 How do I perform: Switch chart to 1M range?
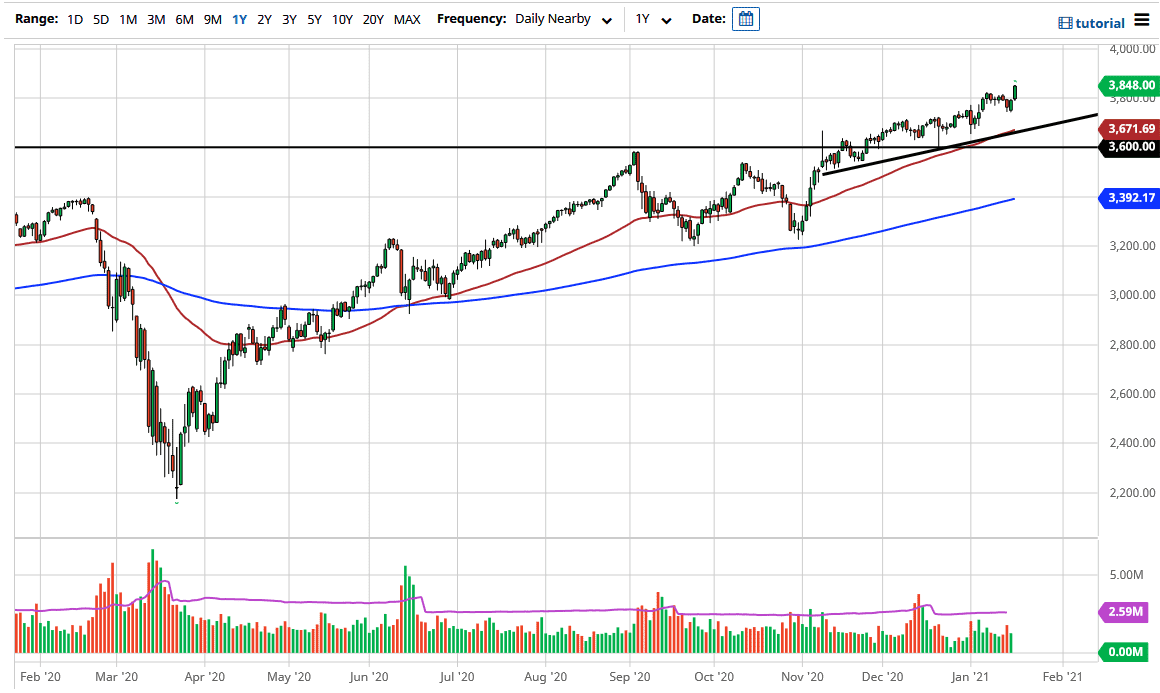127,19
